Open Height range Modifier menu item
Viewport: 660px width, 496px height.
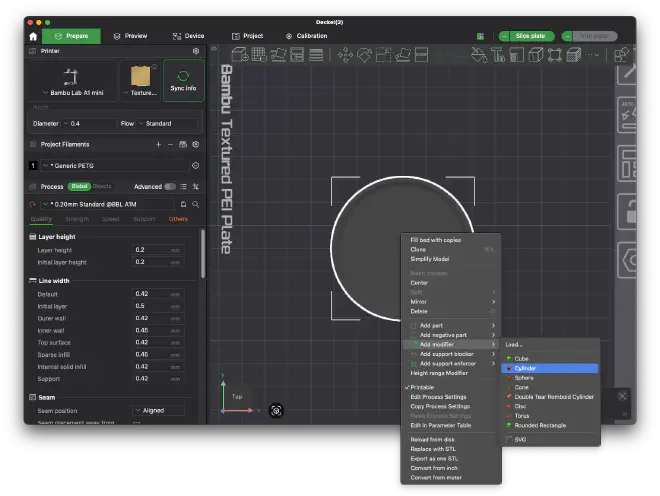pyautogui.click(x=439, y=373)
